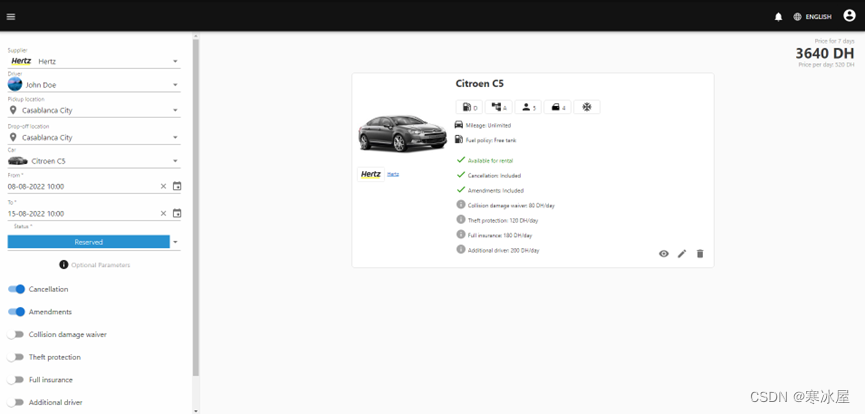This screenshot has height=414, width=865.
Task: Delete the booking with trash icon
Action: [x=700, y=254]
